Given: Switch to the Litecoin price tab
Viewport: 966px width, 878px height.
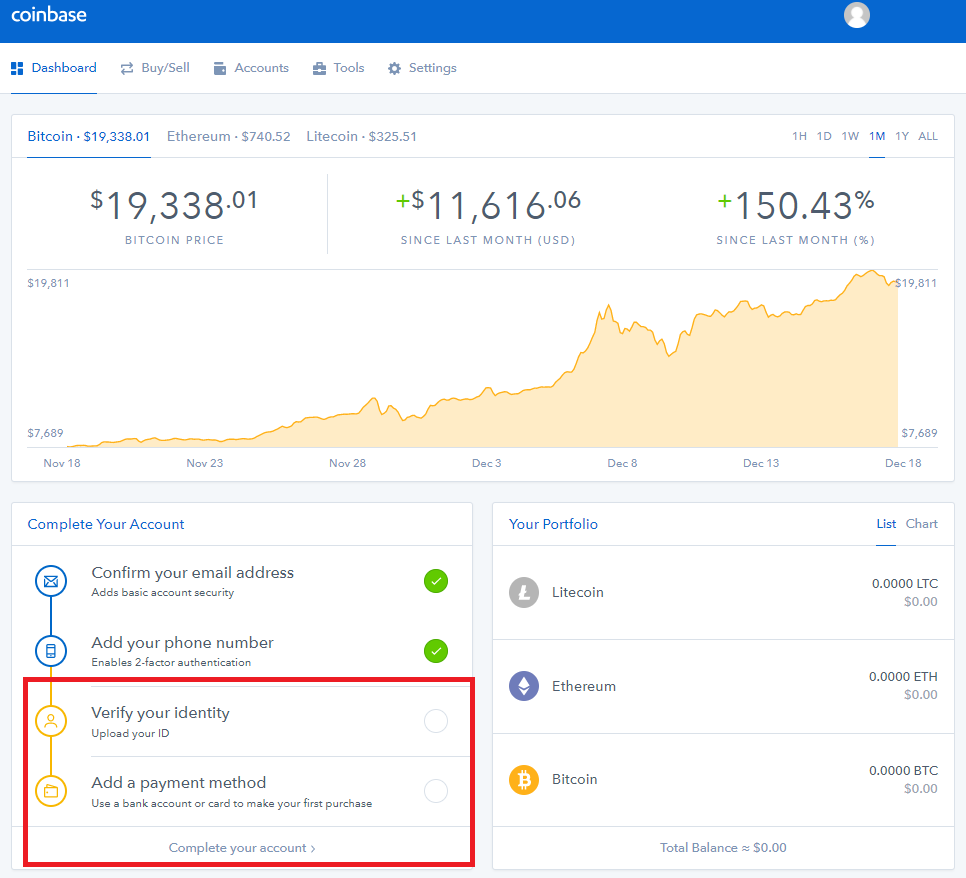Looking at the screenshot, I should click(361, 136).
